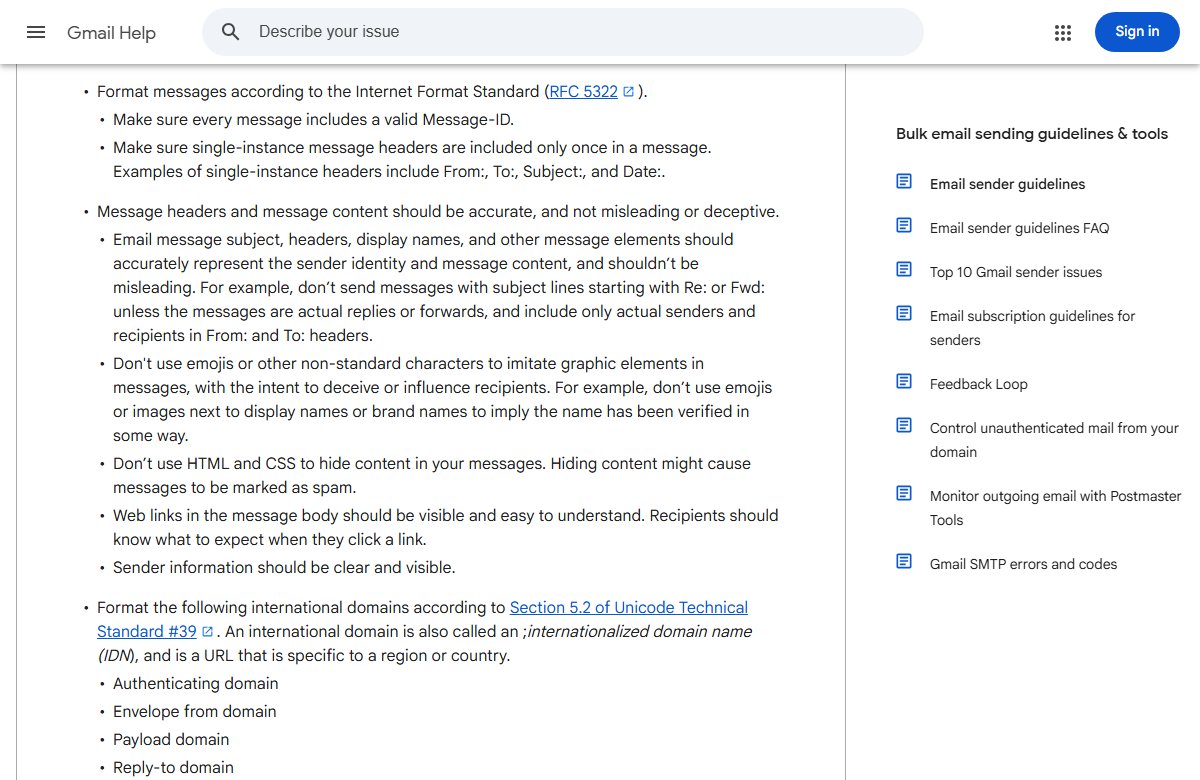Click the italic 'internationalized domain name' text
The image size is (1200, 780).
(639, 632)
